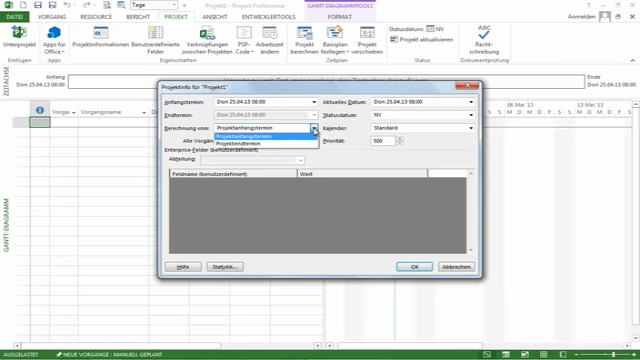This screenshot has width=640, height=360.
Task: Switch to the FORMAT tab
Action: click(x=340, y=17)
